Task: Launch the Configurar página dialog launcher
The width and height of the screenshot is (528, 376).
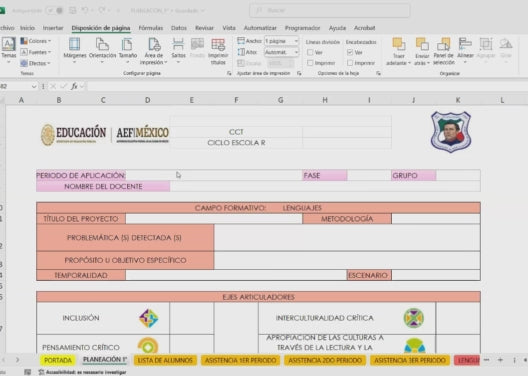Action: (x=229, y=73)
